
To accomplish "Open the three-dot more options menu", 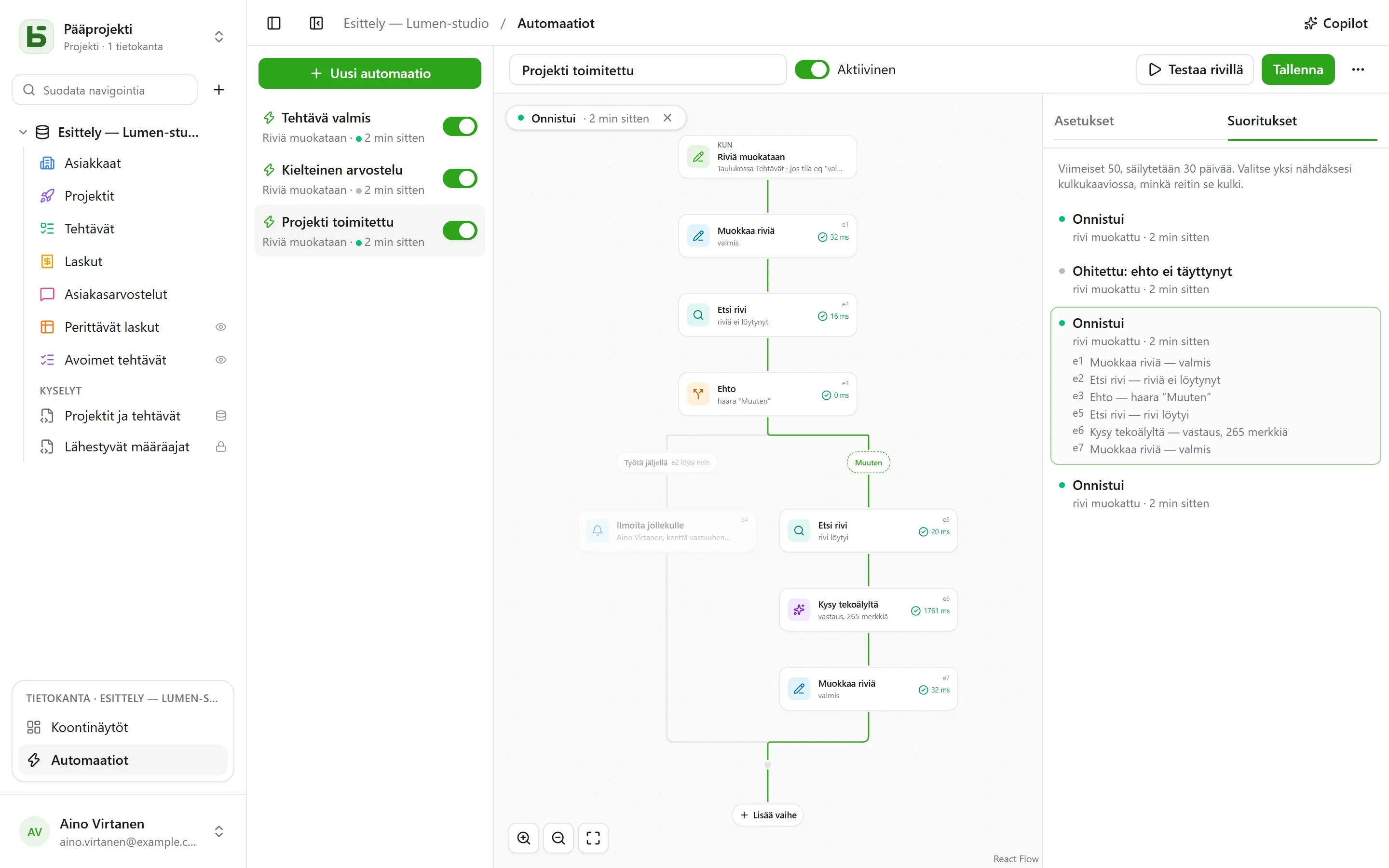I will click(x=1358, y=69).
